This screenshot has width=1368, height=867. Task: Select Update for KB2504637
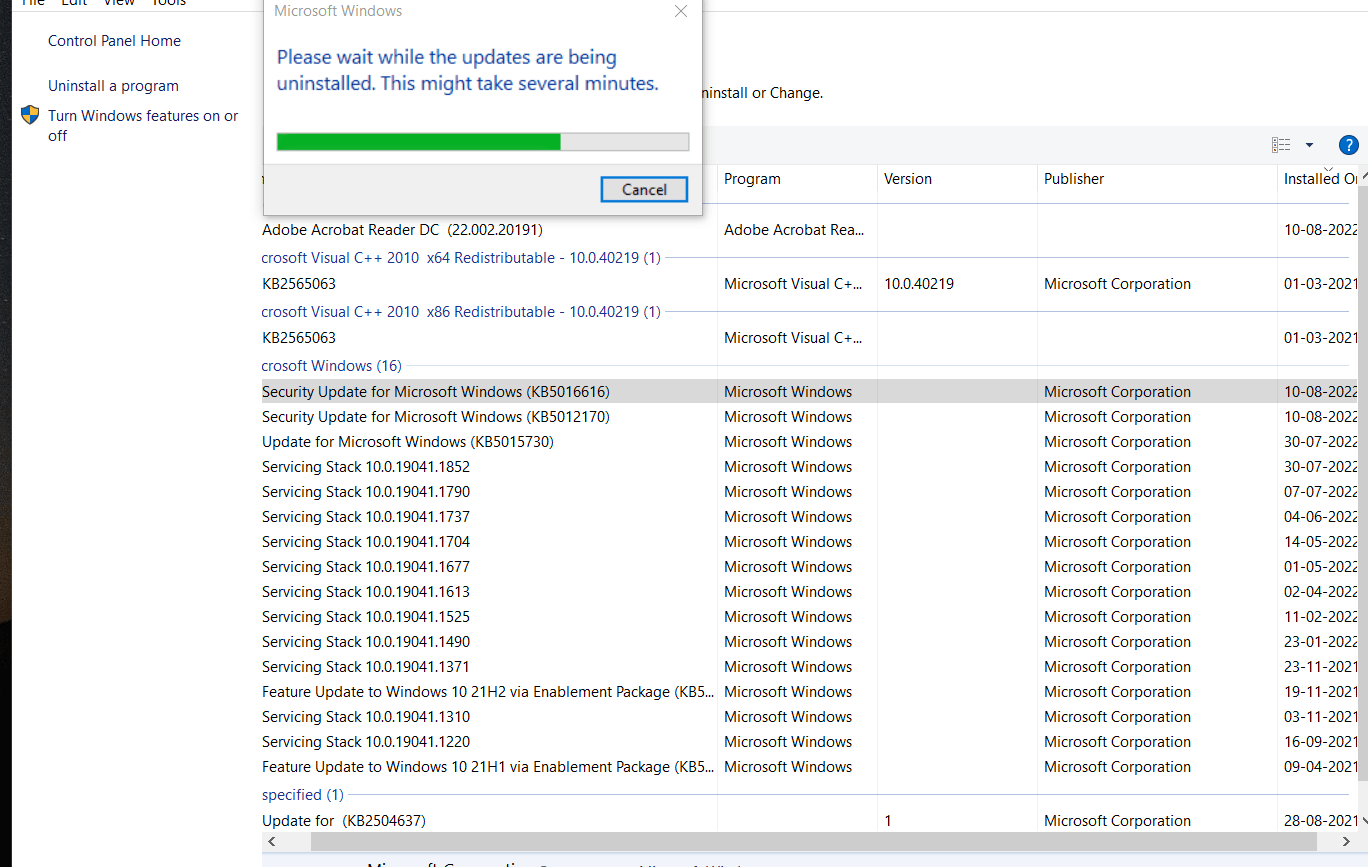point(343,820)
